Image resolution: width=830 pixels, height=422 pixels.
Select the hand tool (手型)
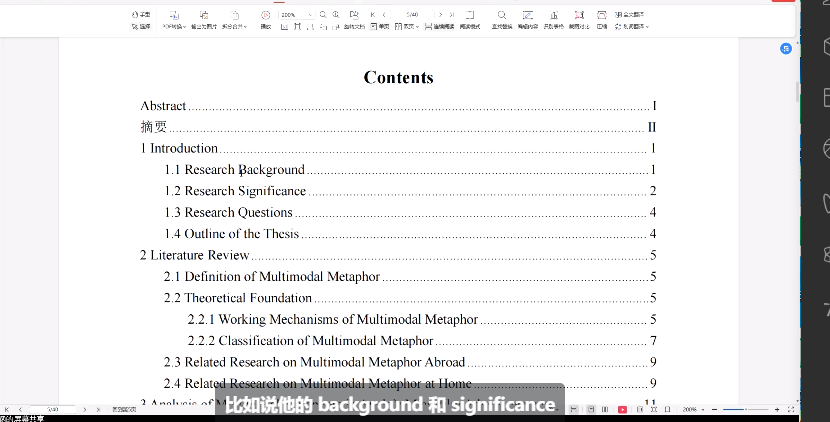pyautogui.click(x=139, y=15)
